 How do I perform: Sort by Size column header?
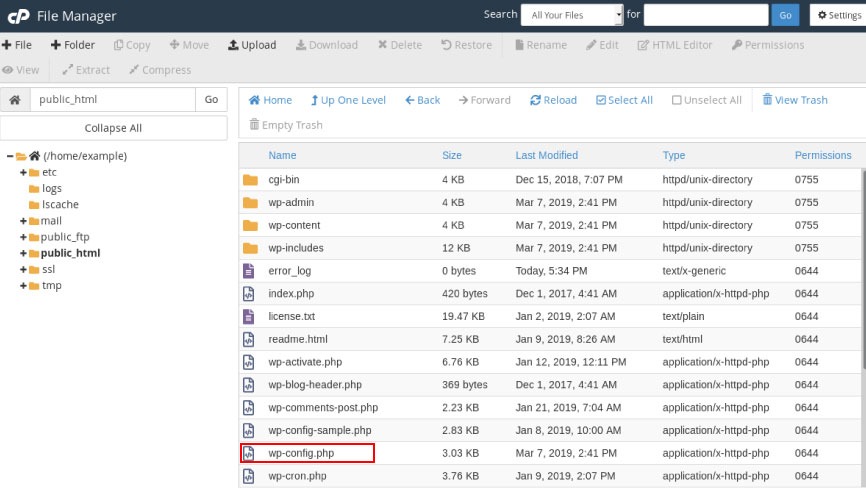[x=452, y=155]
